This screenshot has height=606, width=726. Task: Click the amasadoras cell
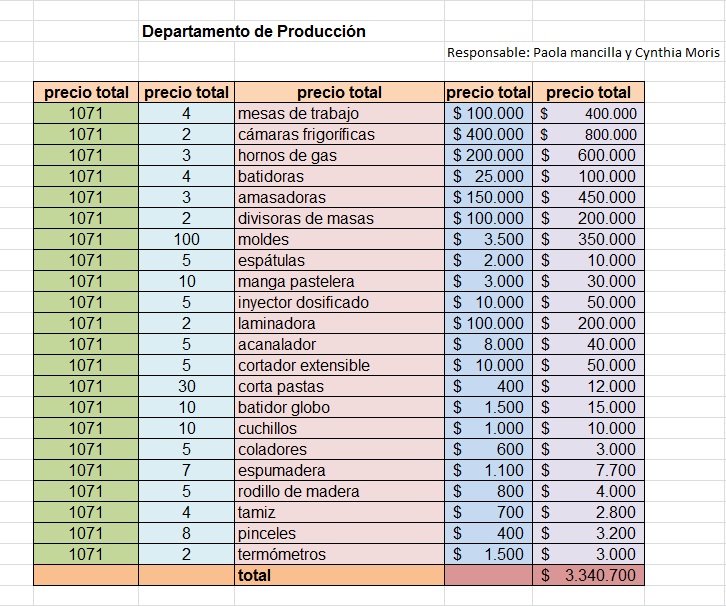[x=339, y=197]
